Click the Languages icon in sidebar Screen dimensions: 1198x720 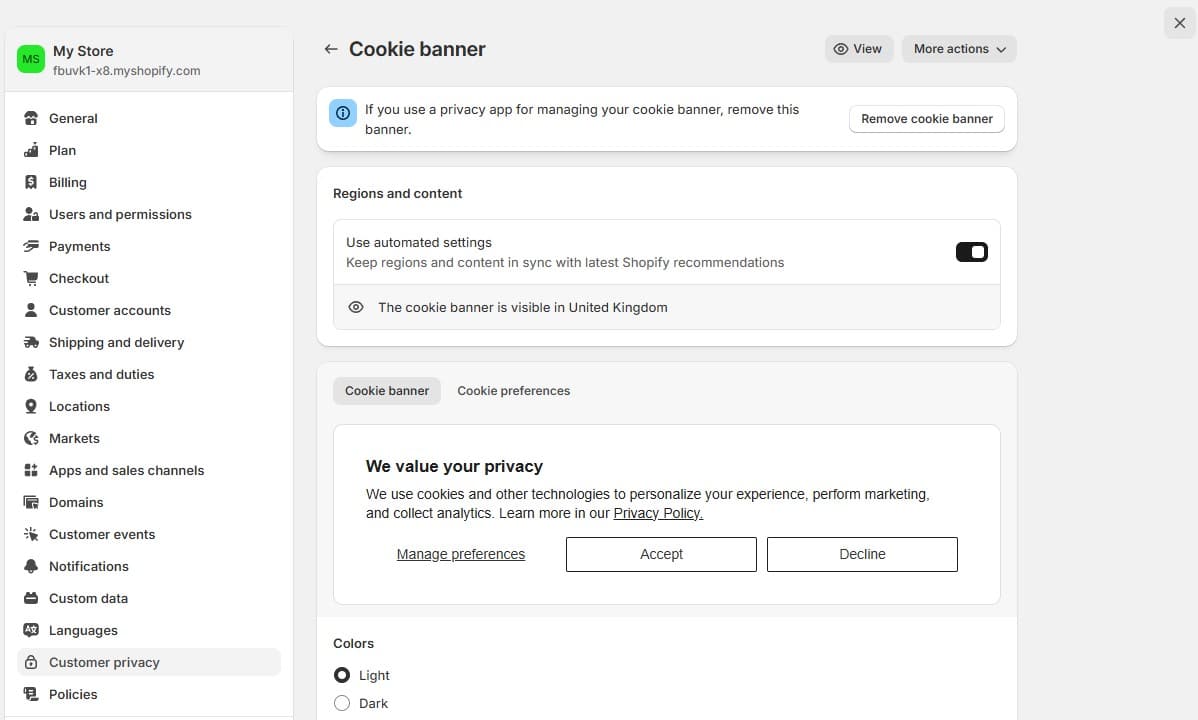[x=31, y=630]
